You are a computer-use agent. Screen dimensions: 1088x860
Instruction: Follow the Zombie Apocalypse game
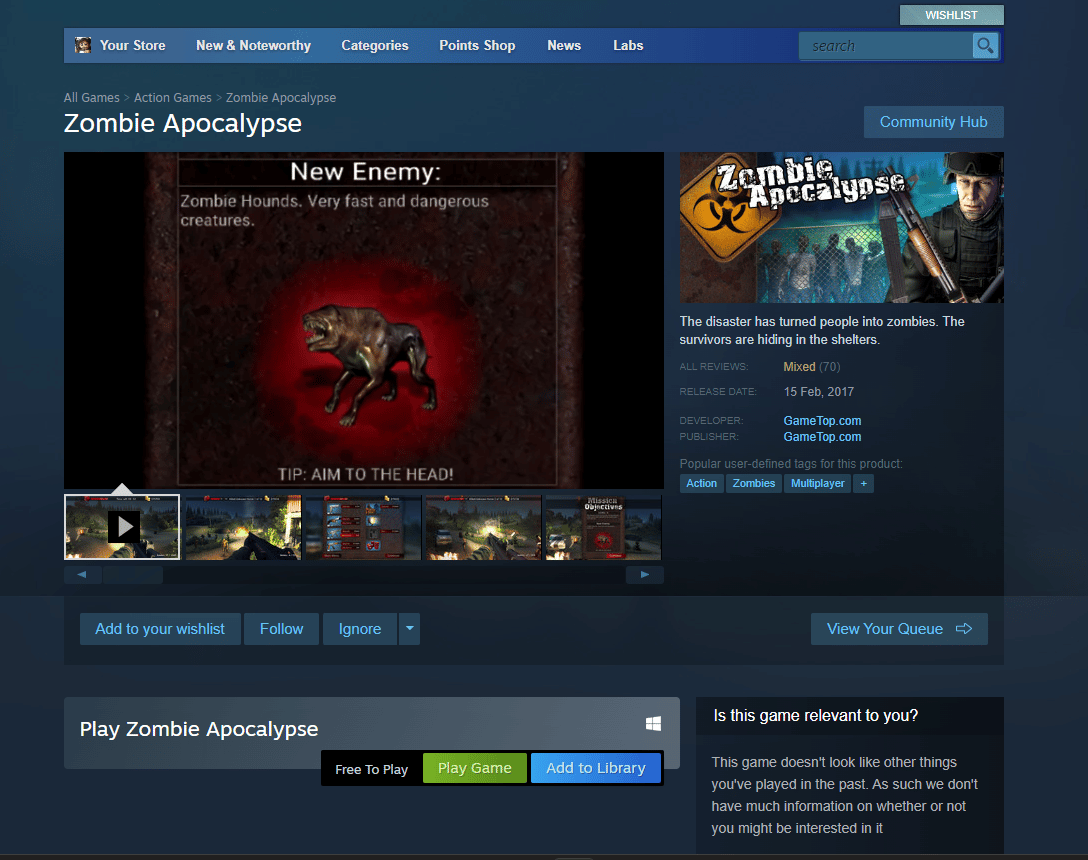pos(281,629)
